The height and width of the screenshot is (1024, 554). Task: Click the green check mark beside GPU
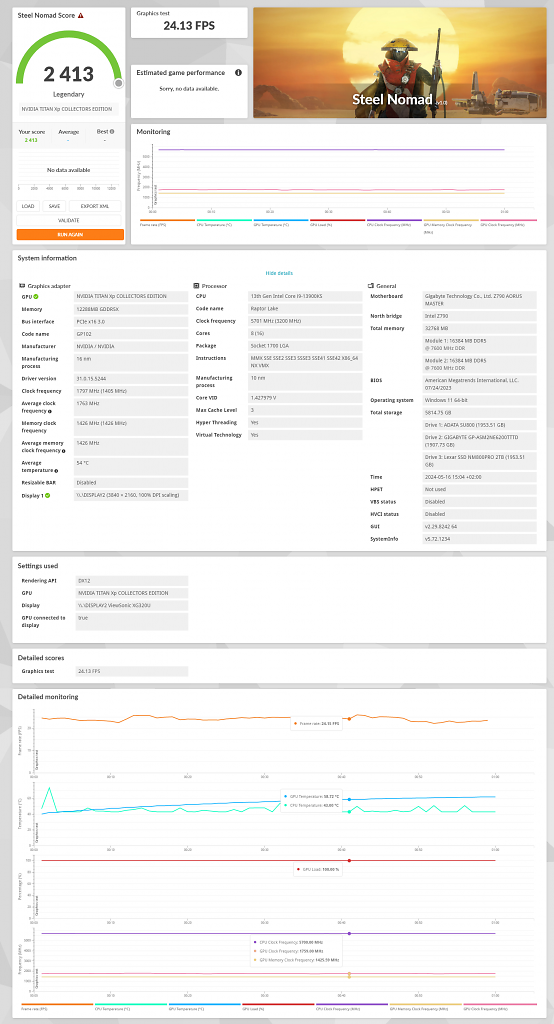click(36, 296)
